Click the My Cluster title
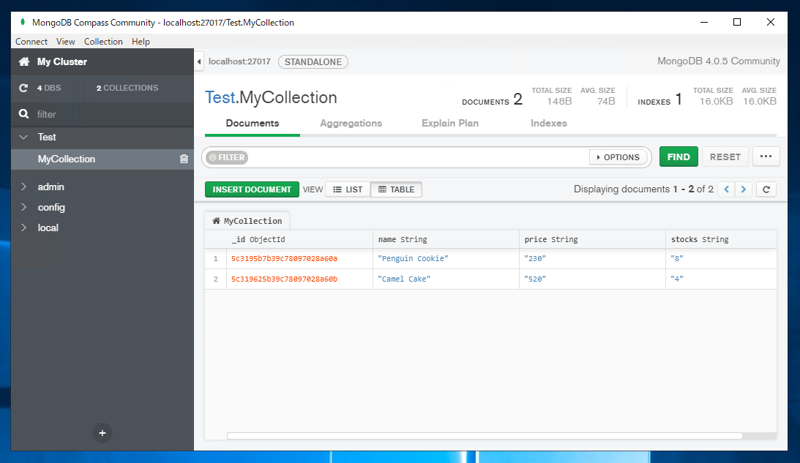The height and width of the screenshot is (463, 800). [62, 62]
